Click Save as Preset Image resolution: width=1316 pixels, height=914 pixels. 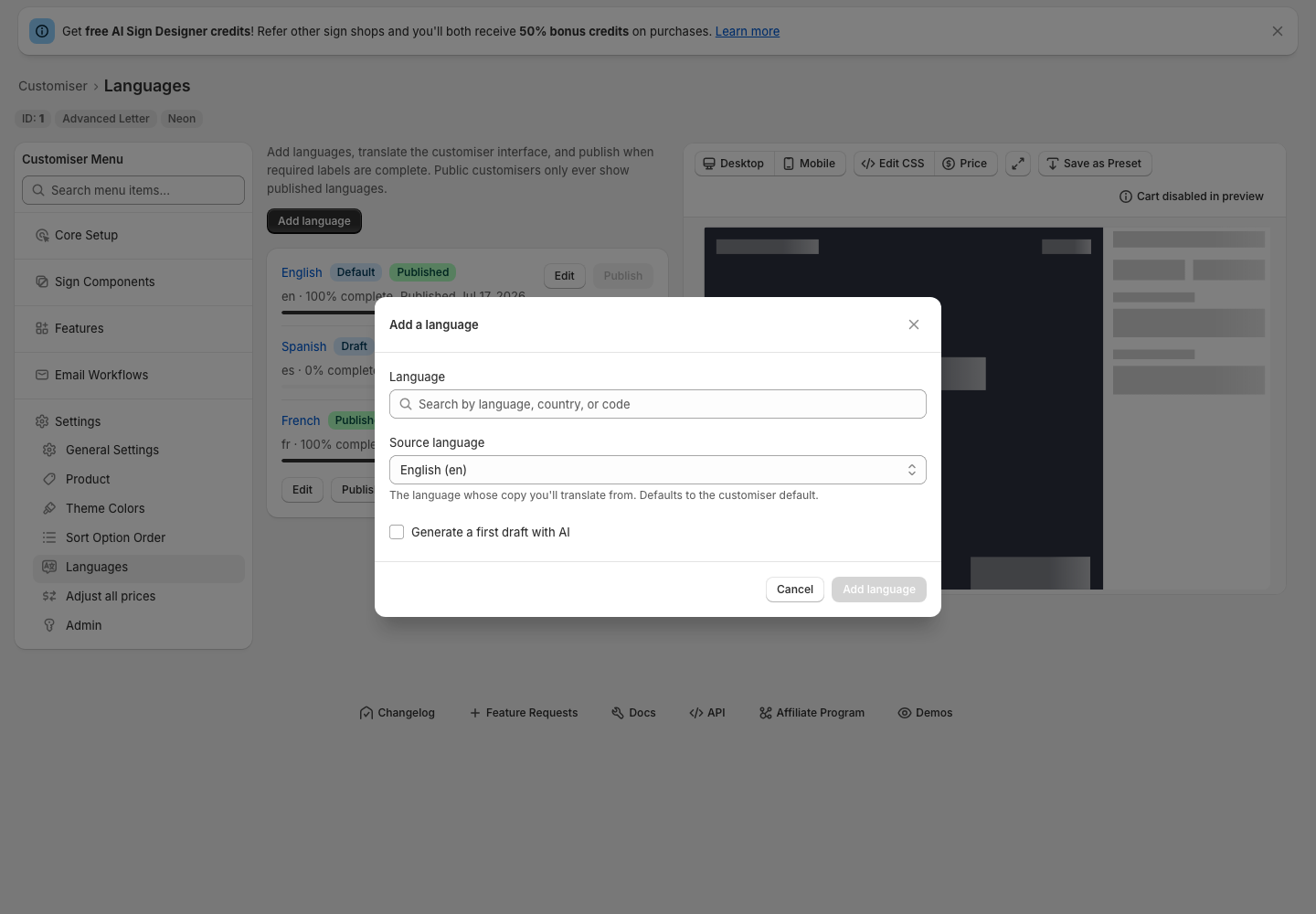pyautogui.click(x=1095, y=164)
